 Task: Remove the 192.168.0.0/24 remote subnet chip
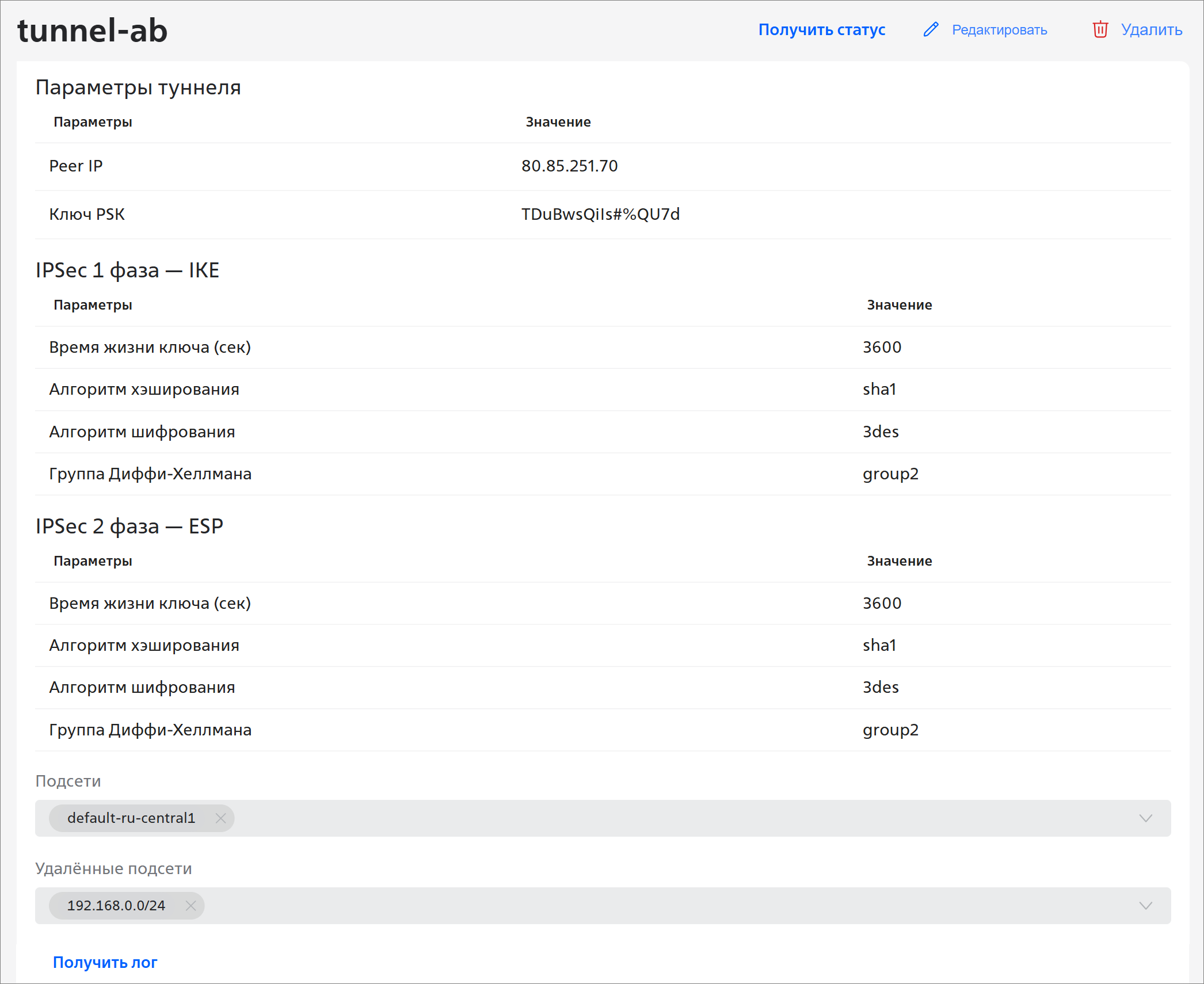pos(190,906)
